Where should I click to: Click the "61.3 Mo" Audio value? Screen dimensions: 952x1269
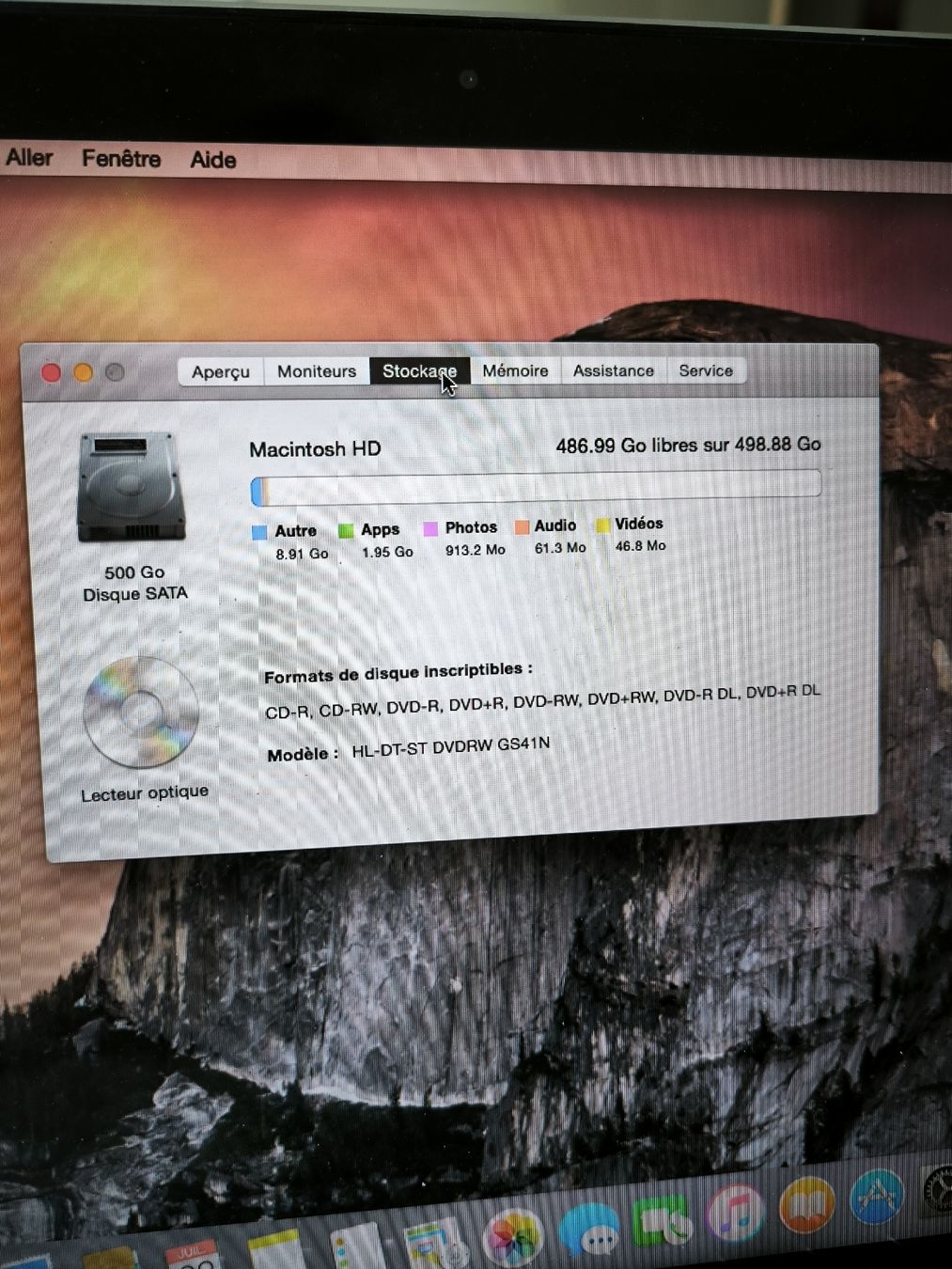pyautogui.click(x=560, y=547)
